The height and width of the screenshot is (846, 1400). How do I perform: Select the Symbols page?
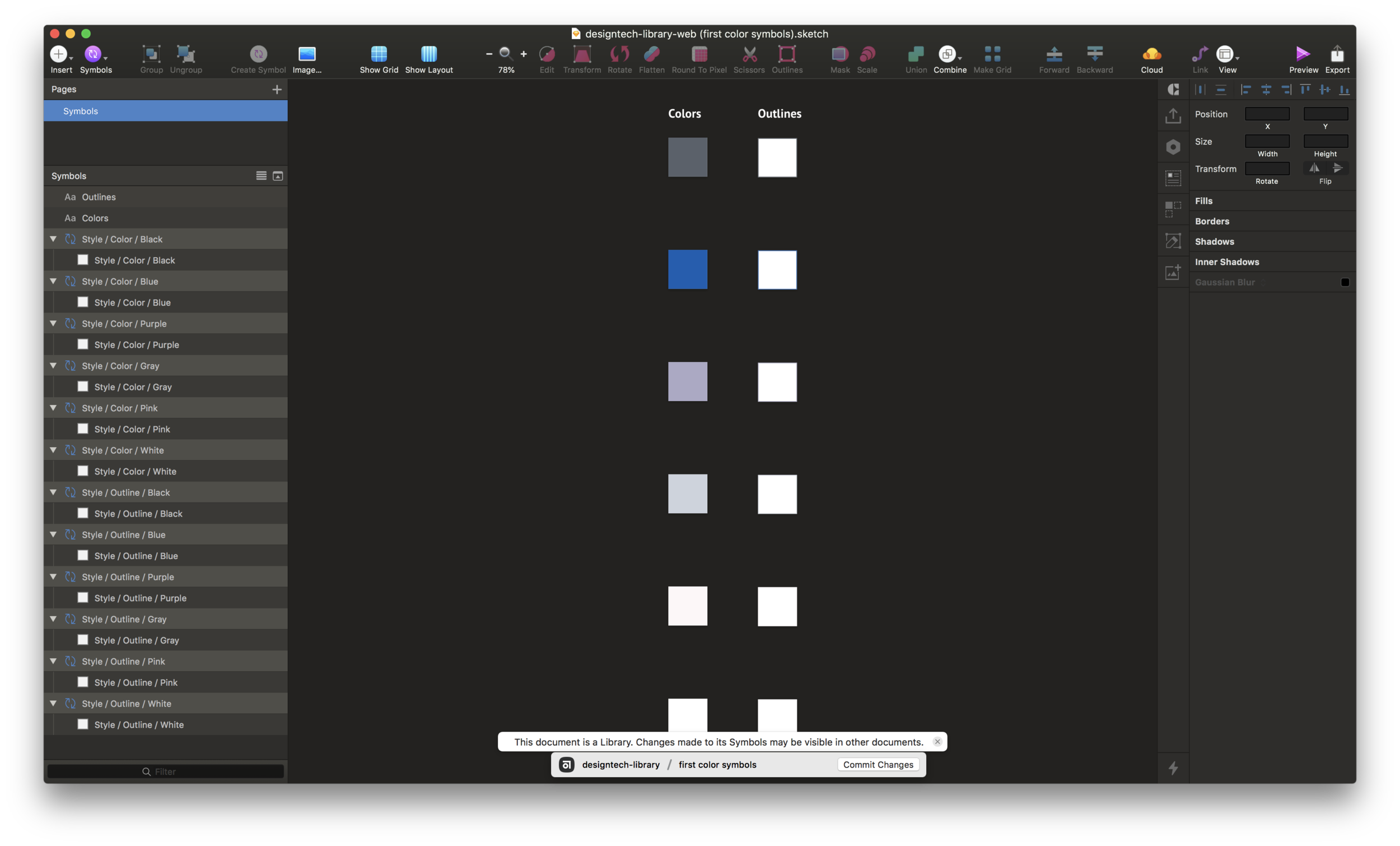coord(165,111)
